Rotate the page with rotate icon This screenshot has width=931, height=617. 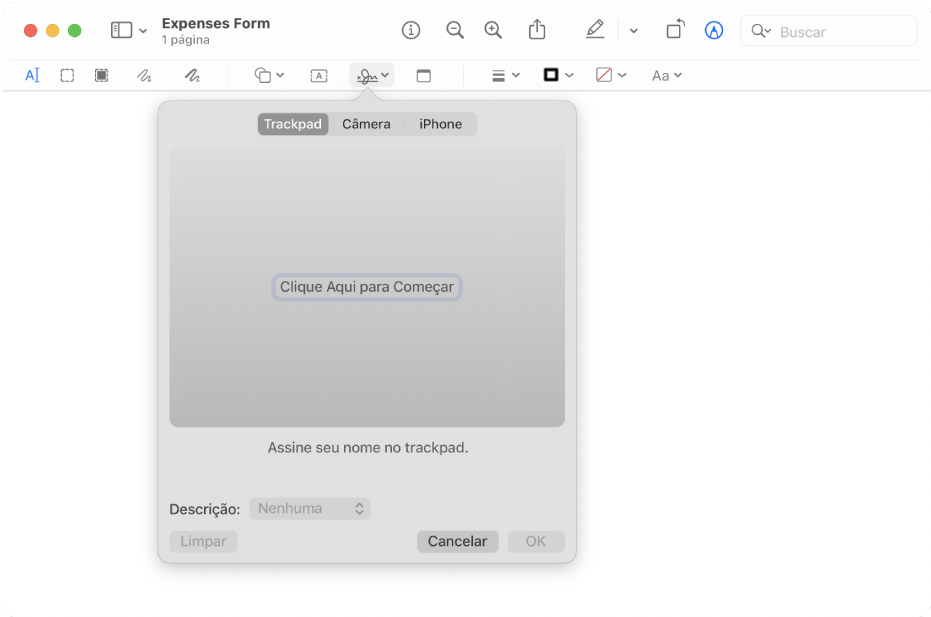point(675,30)
